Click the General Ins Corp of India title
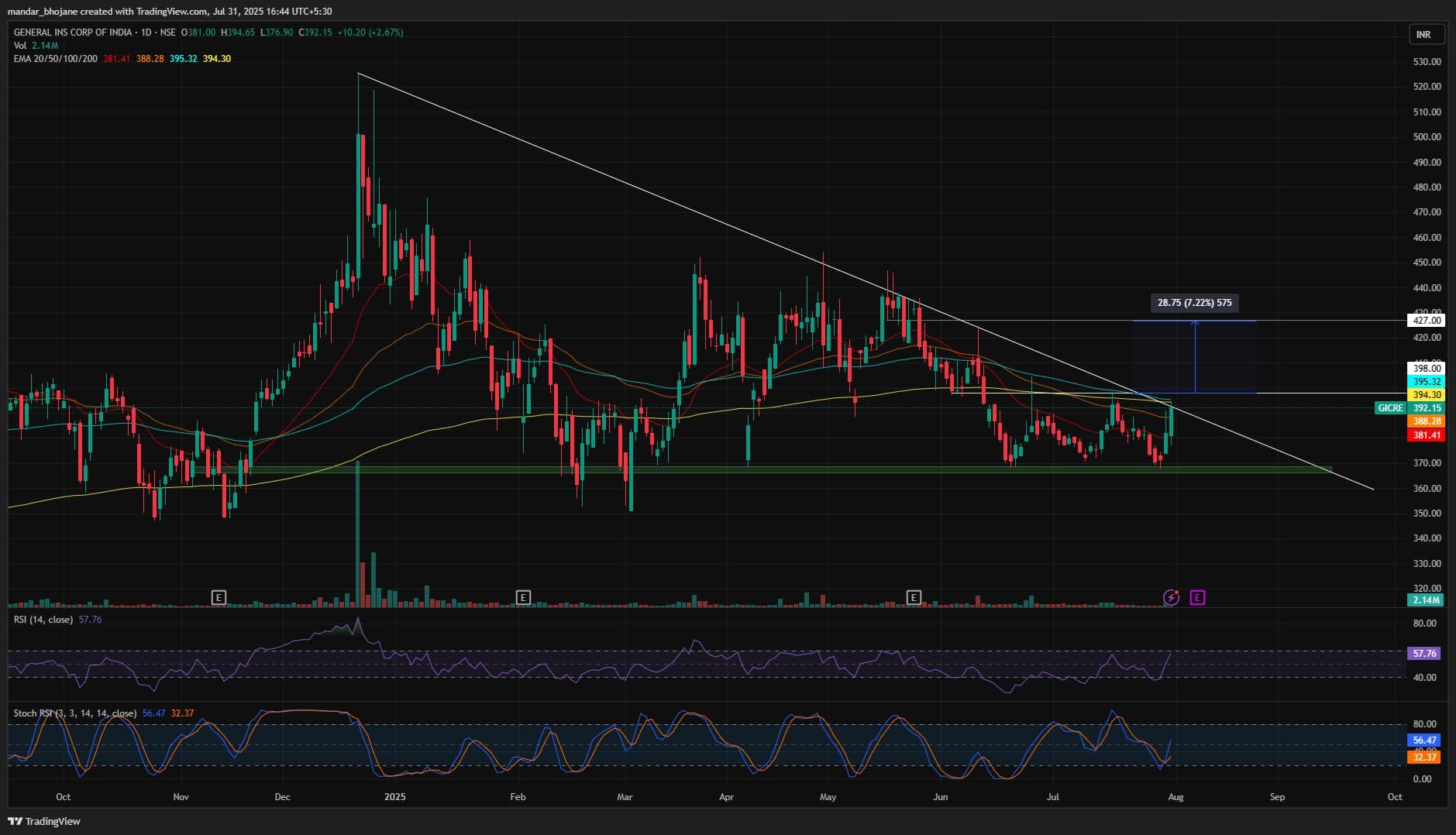 pos(72,33)
